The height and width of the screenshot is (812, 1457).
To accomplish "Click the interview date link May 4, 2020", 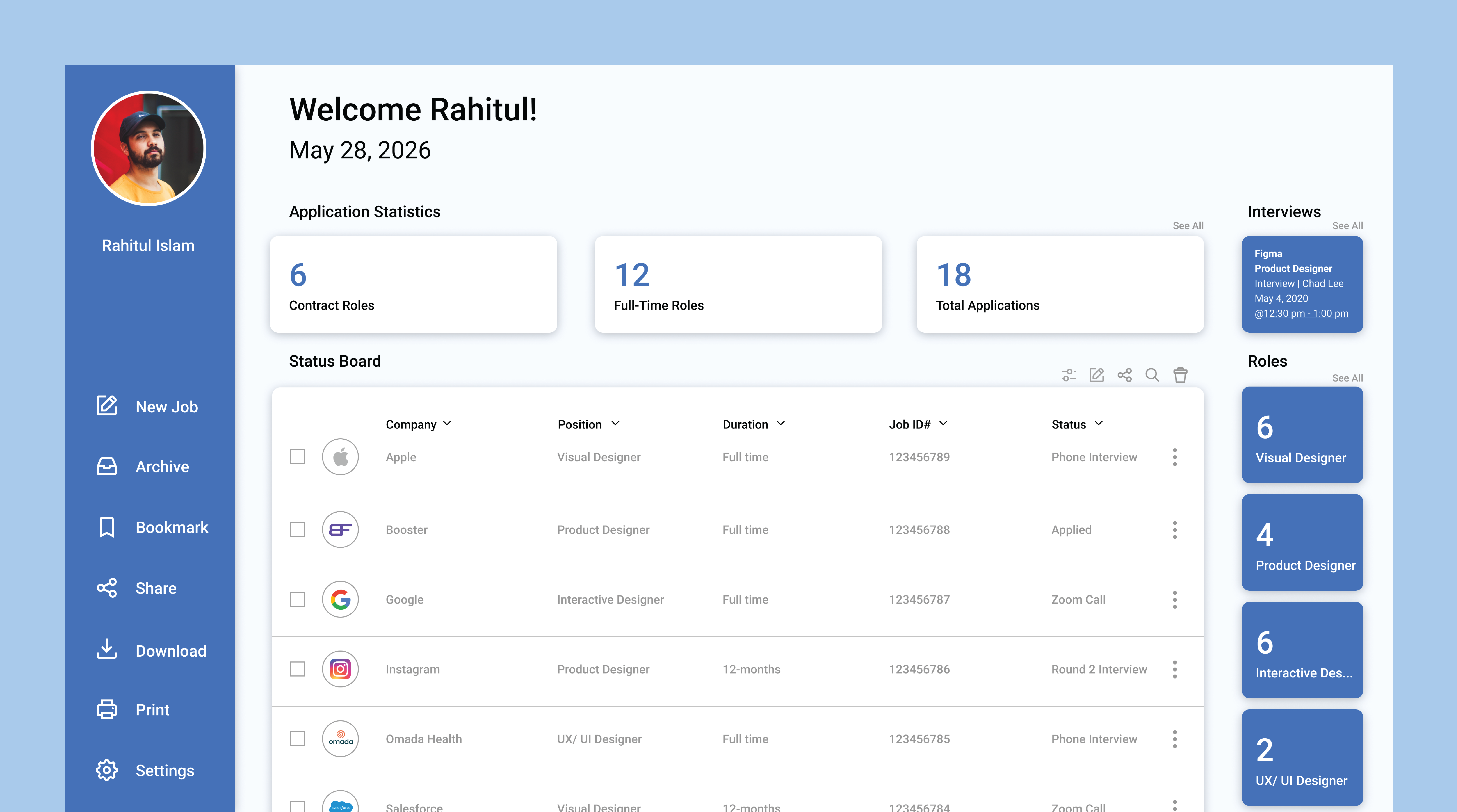I will click(1282, 298).
